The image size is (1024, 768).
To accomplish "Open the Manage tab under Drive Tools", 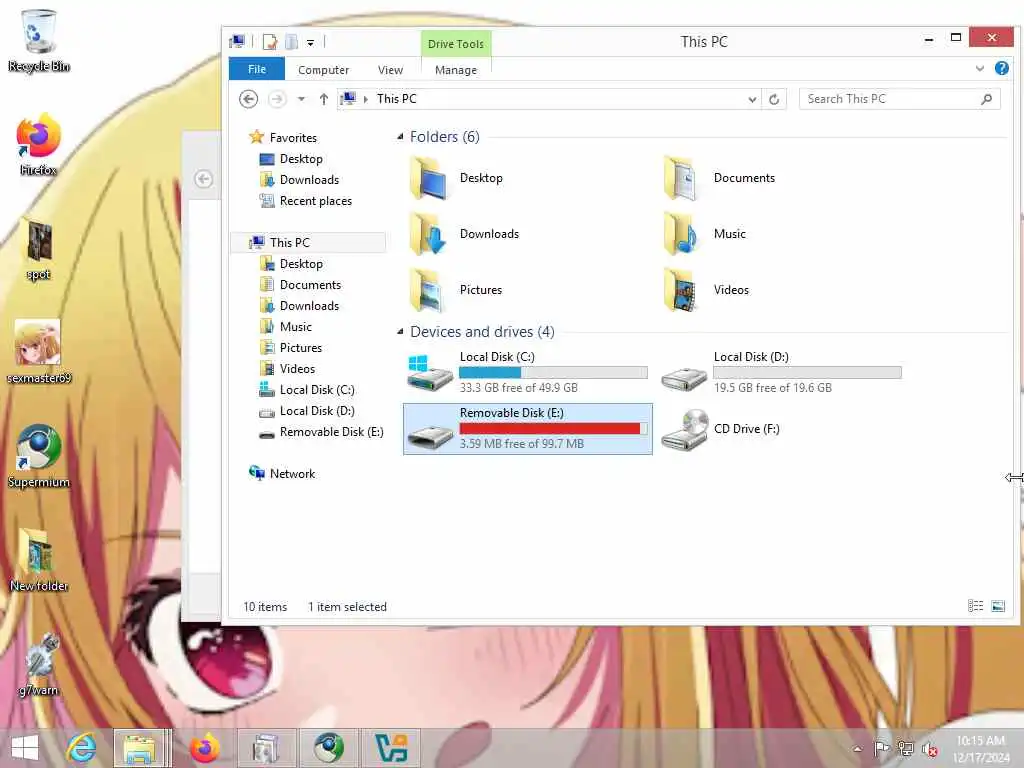I will pos(456,70).
